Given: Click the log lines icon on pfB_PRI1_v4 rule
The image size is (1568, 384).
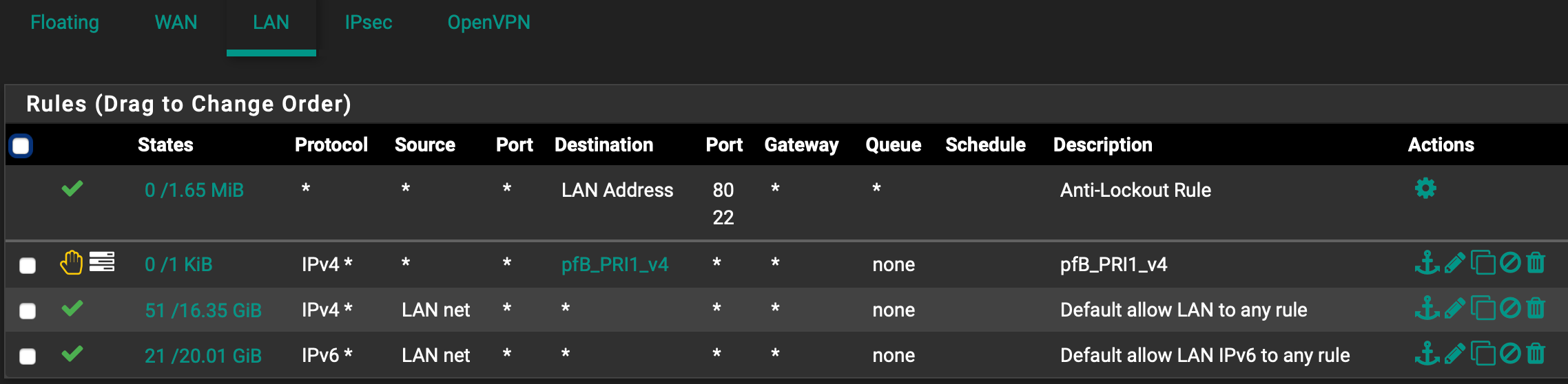Looking at the screenshot, I should pyautogui.click(x=102, y=262).
